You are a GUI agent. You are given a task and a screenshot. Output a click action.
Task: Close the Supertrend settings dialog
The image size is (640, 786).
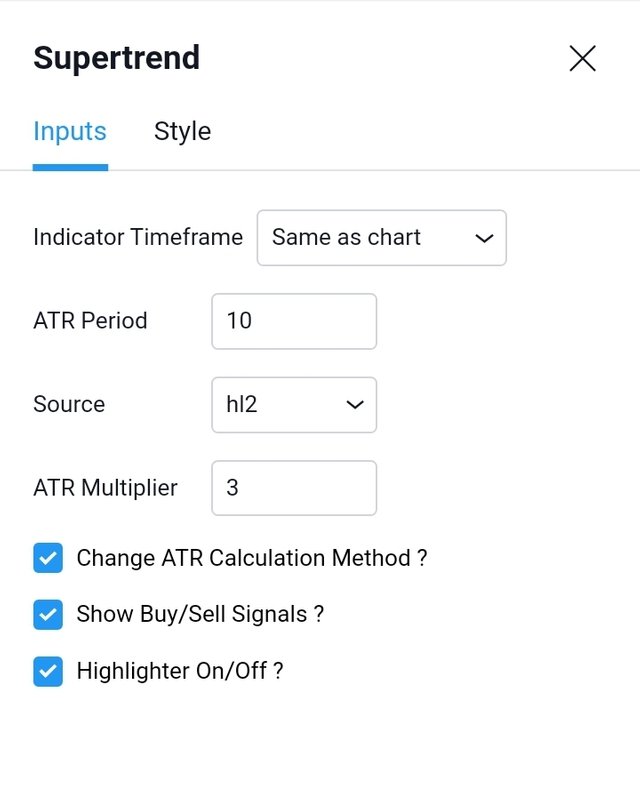[x=582, y=59]
